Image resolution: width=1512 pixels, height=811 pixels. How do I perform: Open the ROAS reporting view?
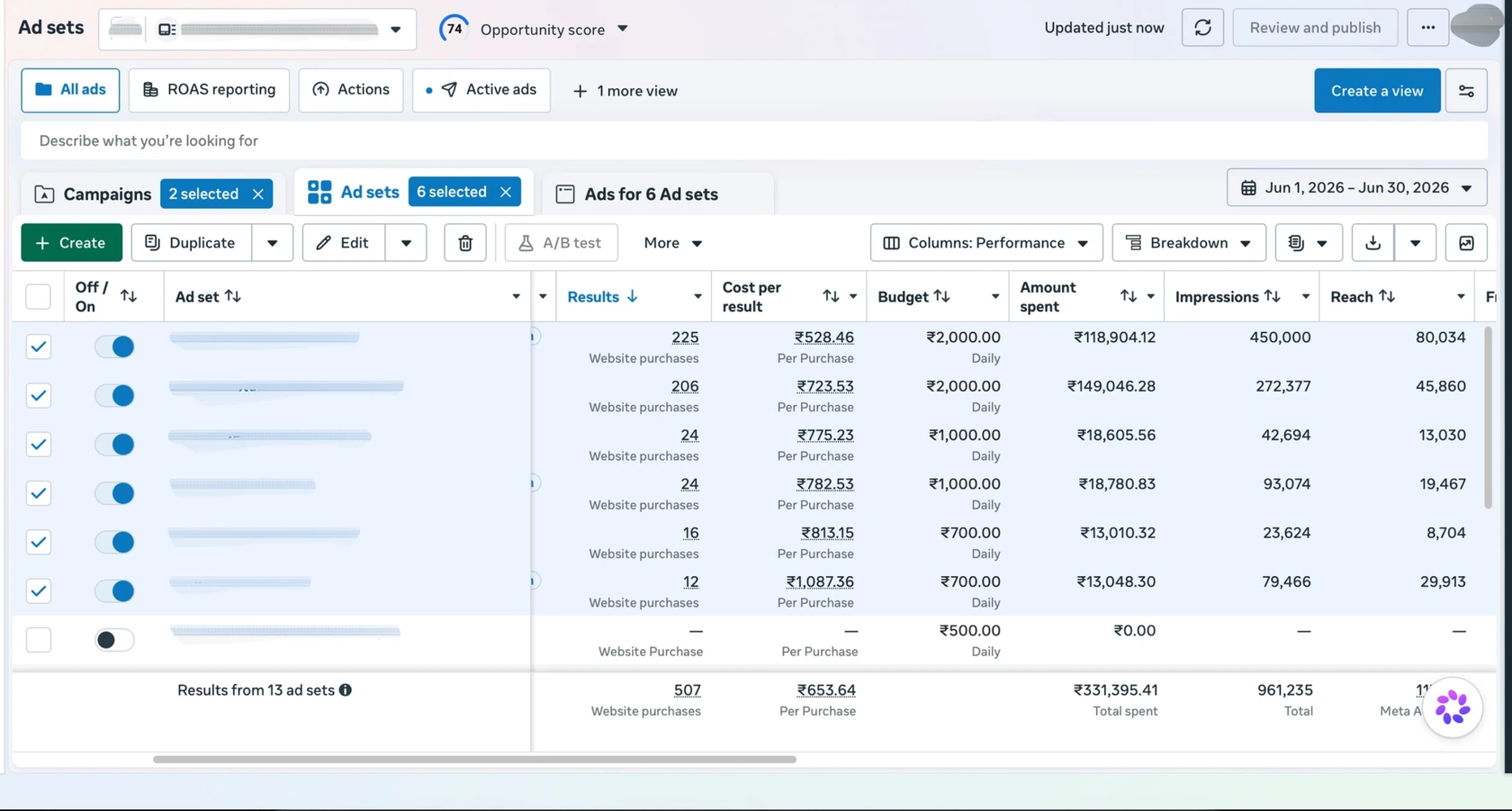point(209,90)
